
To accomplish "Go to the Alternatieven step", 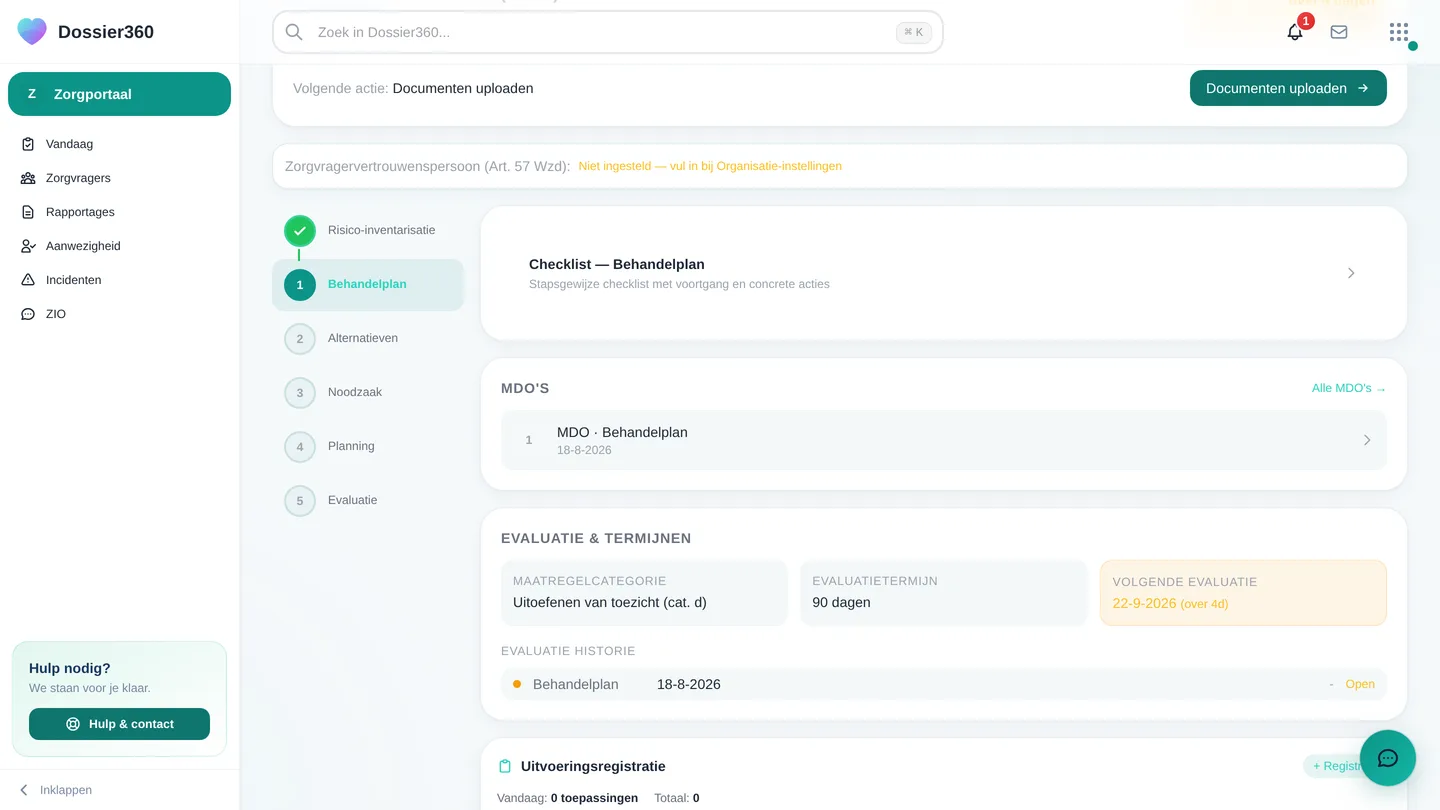I will 368,338.
